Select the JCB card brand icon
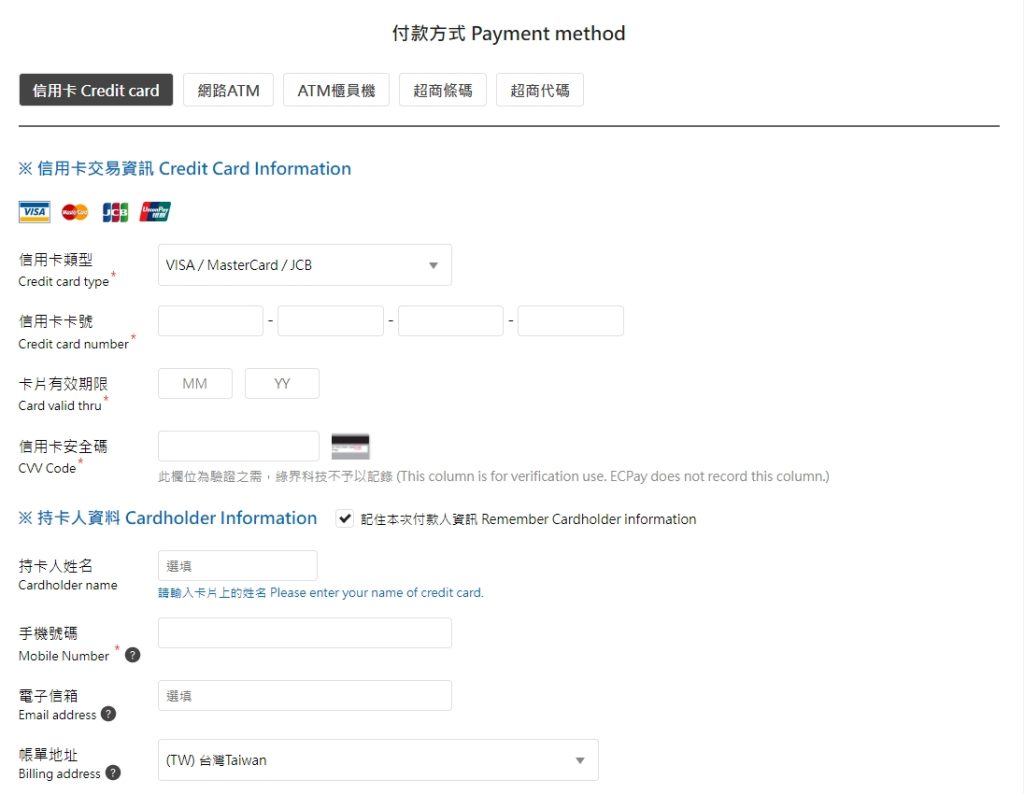 (114, 211)
